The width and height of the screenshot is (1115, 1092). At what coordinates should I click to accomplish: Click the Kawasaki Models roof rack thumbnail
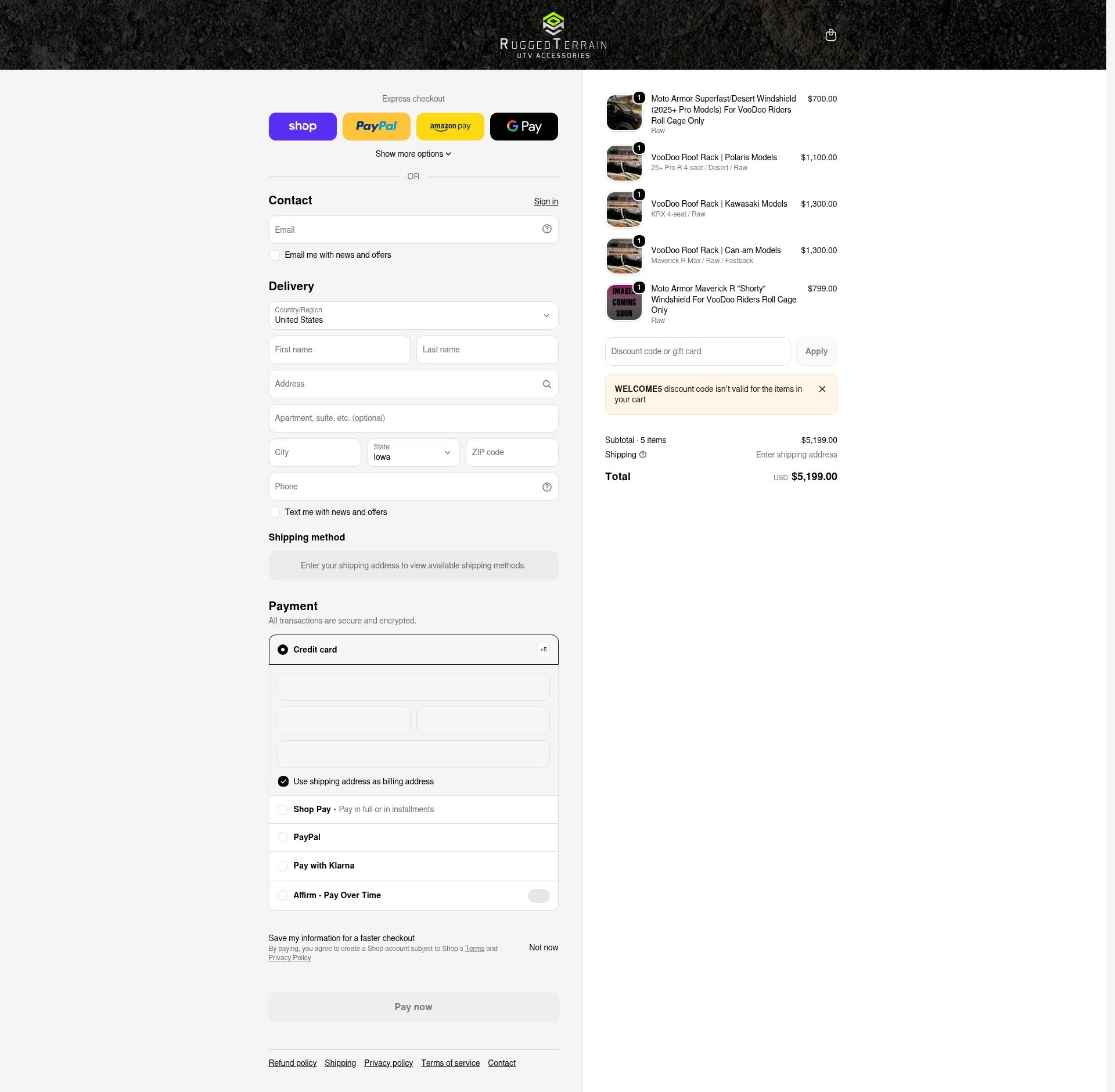pos(624,210)
